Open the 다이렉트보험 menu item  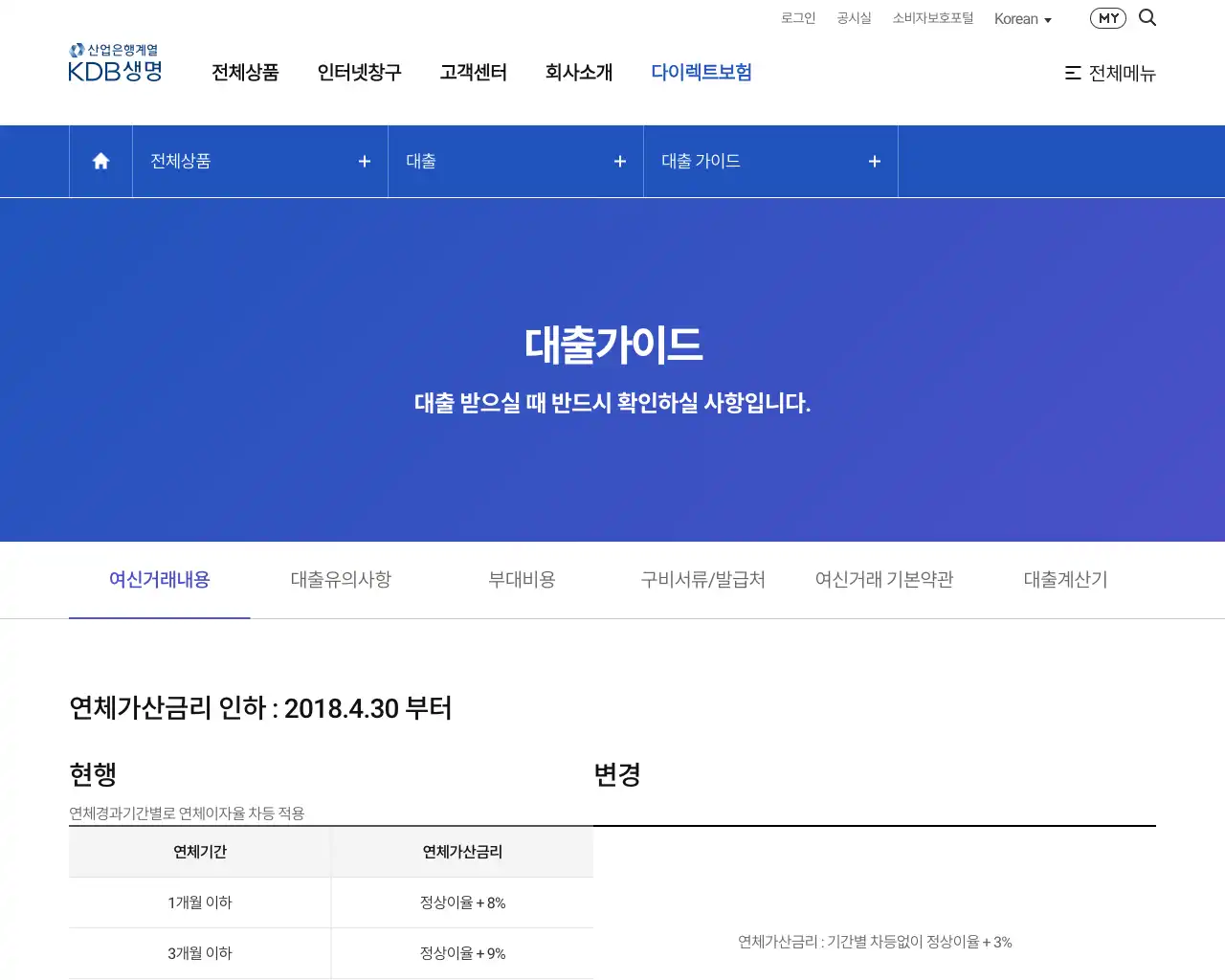pos(701,73)
